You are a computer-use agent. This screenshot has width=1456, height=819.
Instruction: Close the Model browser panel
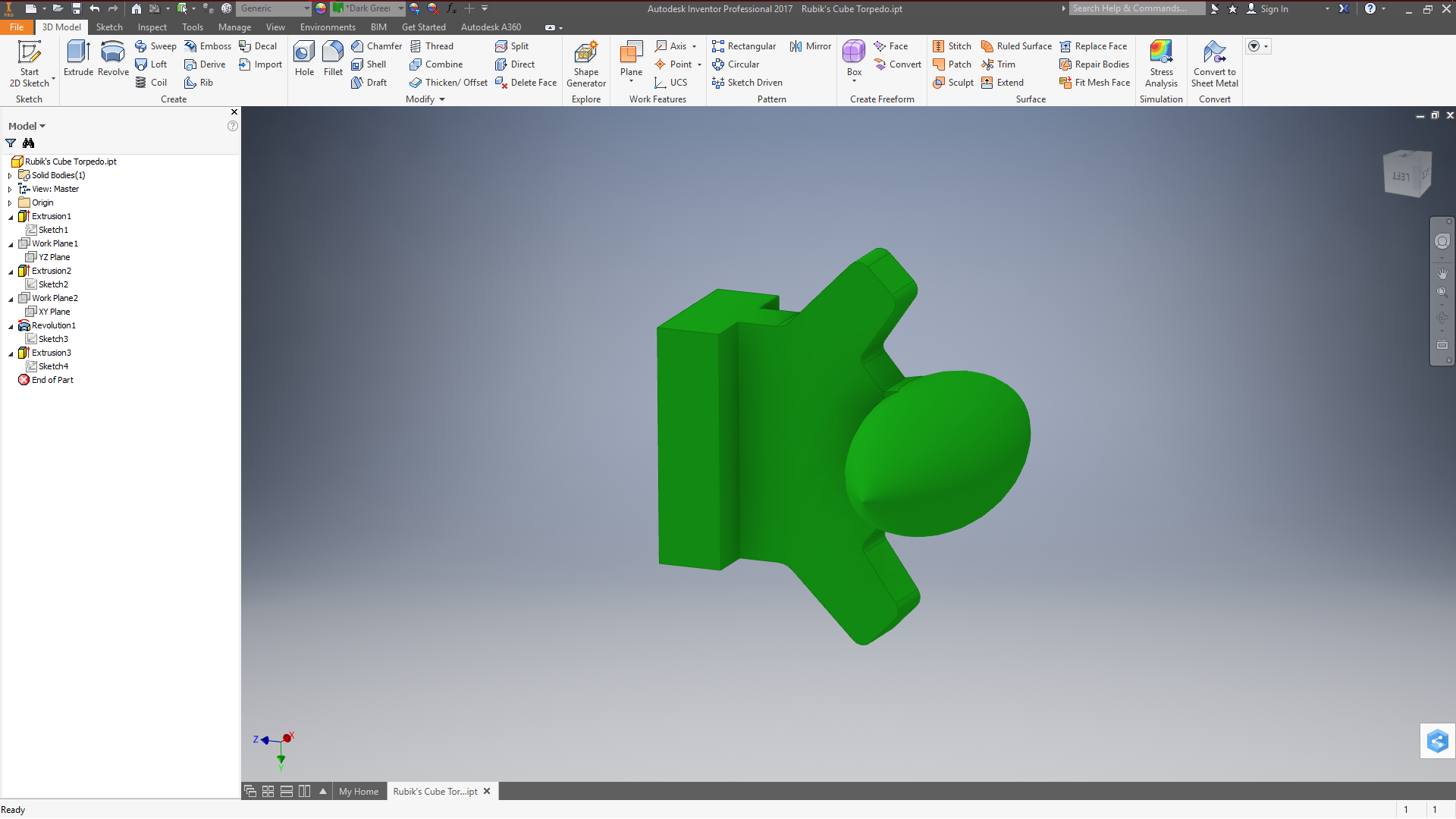[234, 112]
